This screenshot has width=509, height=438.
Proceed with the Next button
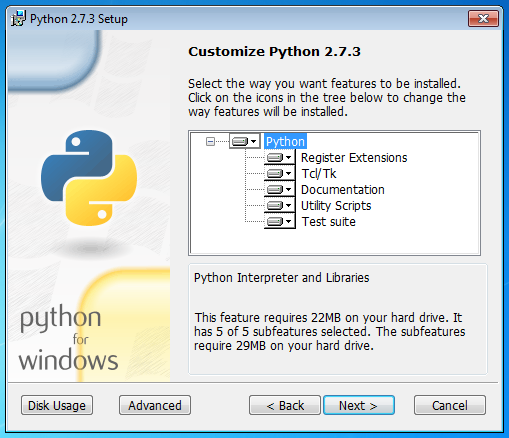tap(359, 405)
